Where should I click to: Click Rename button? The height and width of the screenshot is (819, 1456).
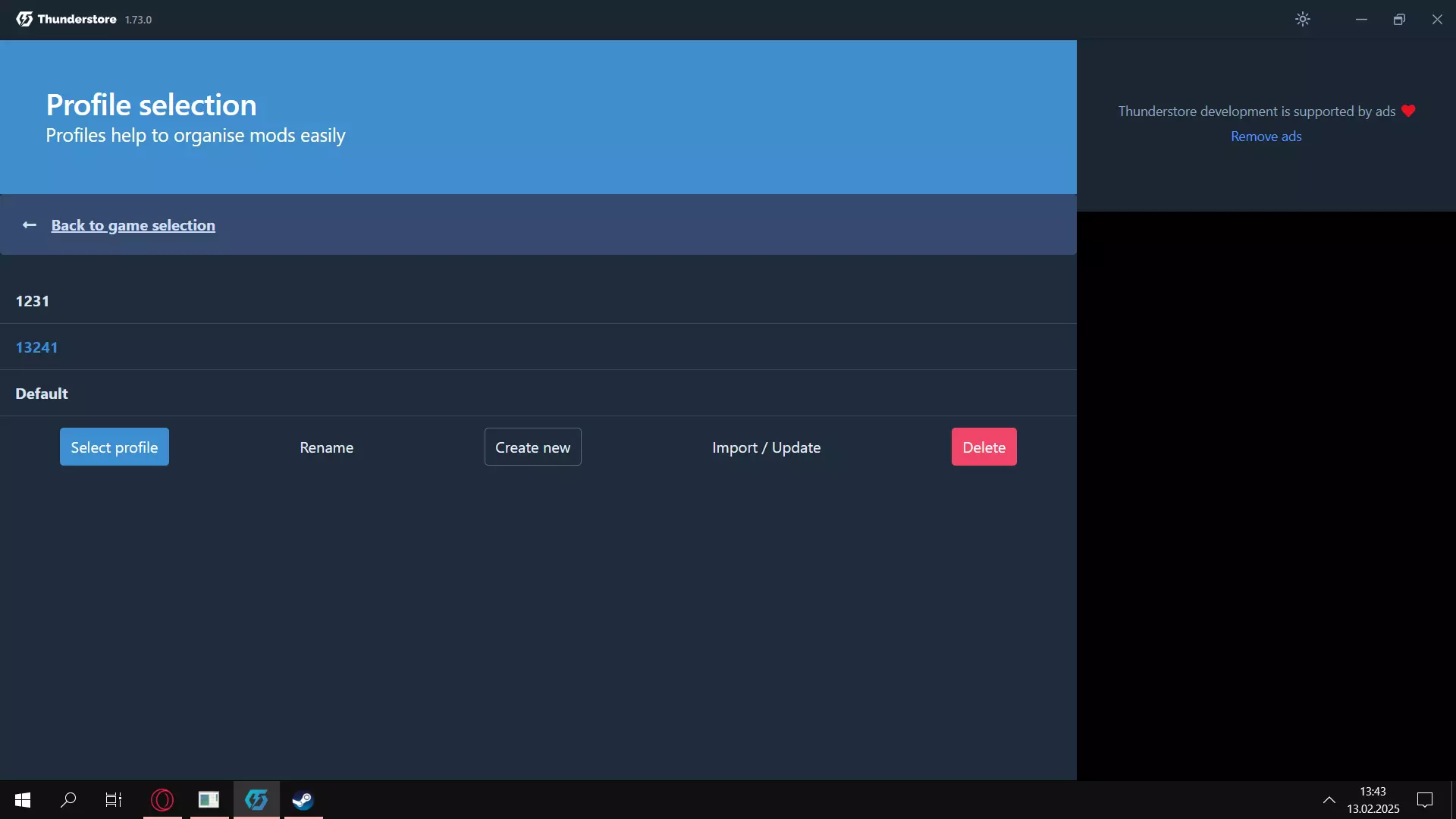[326, 447]
